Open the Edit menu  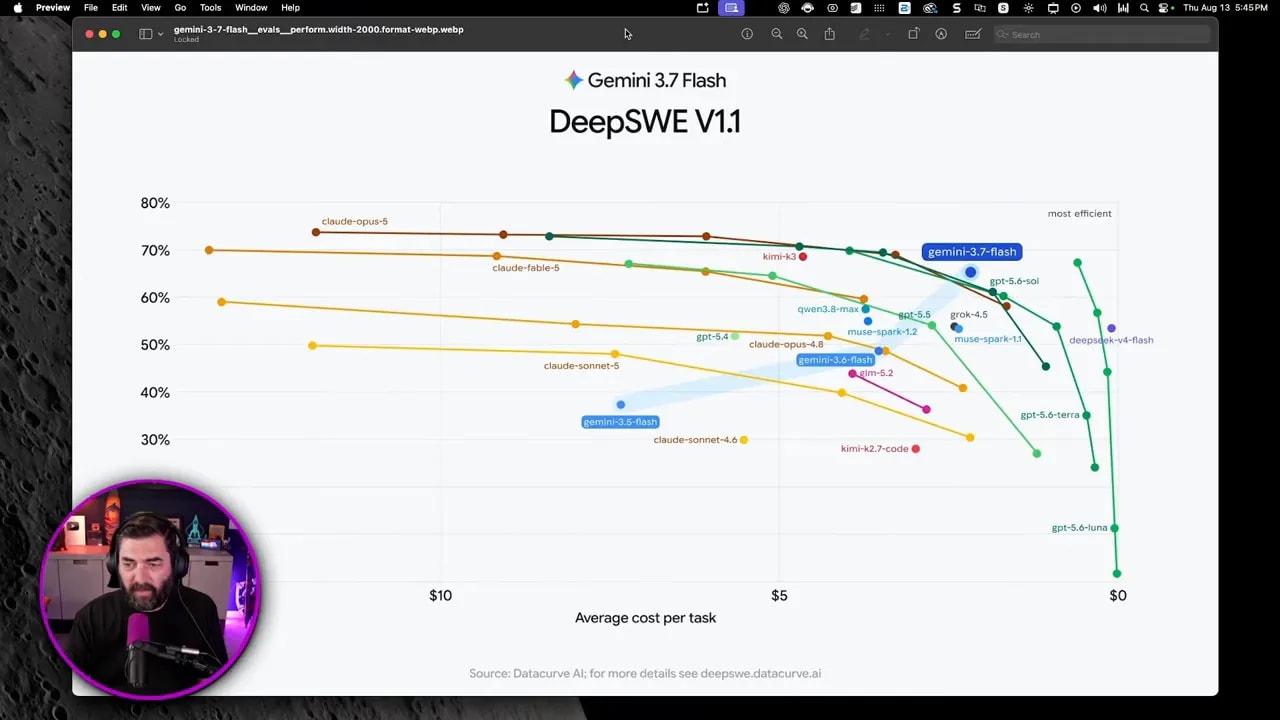pos(119,8)
